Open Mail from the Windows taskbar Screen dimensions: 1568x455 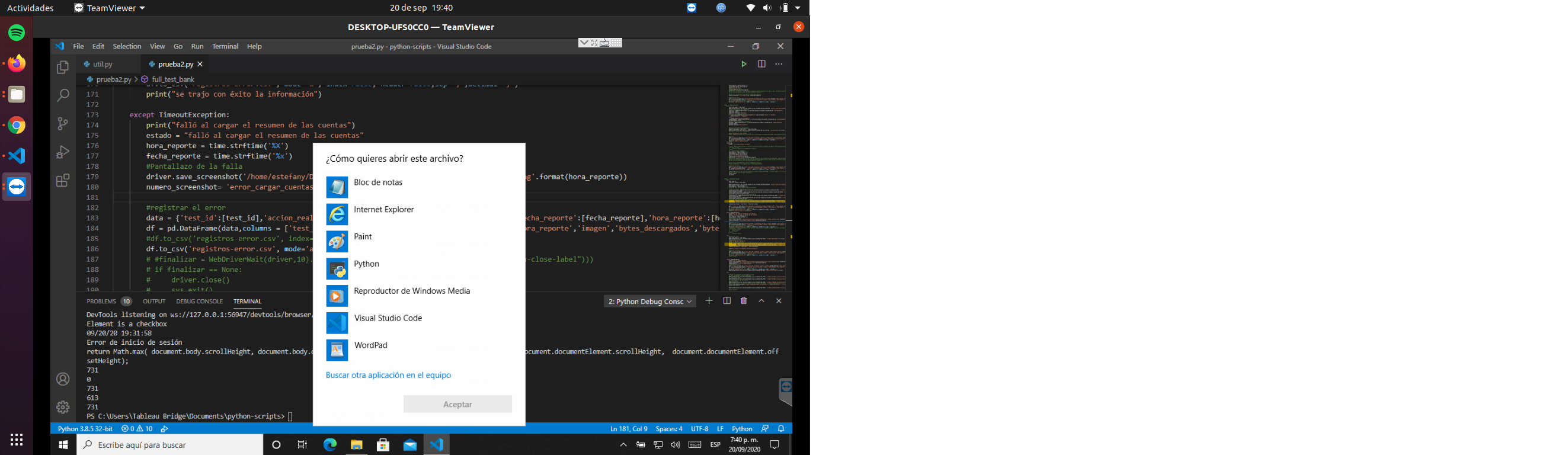point(410,446)
